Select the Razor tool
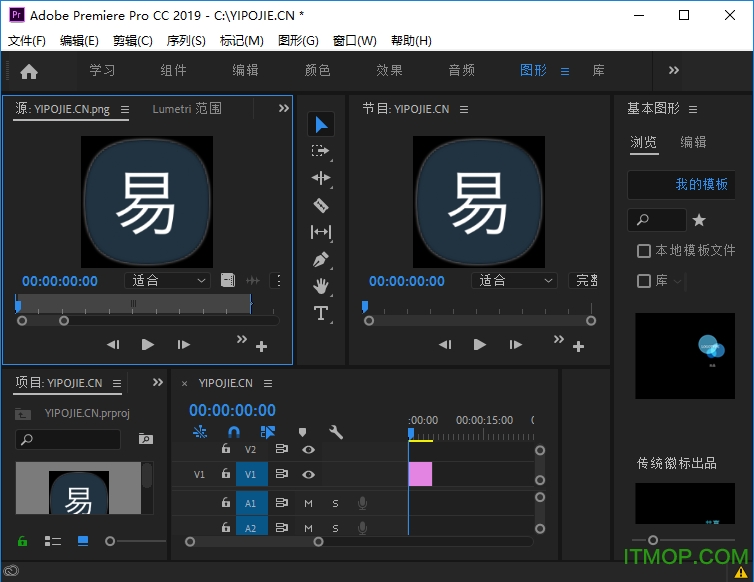754x582 pixels. point(321,205)
